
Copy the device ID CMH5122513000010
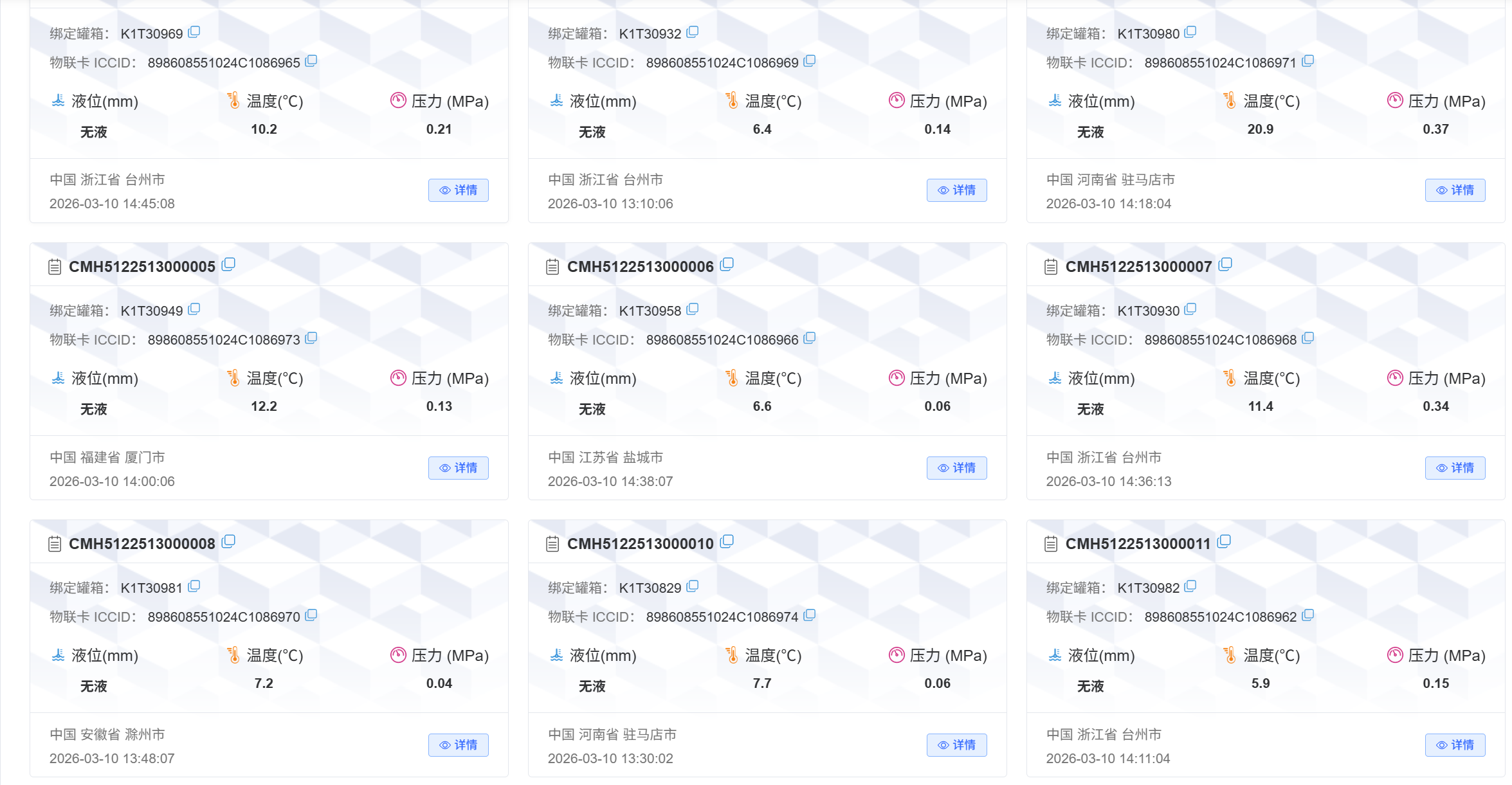pyautogui.click(x=727, y=541)
